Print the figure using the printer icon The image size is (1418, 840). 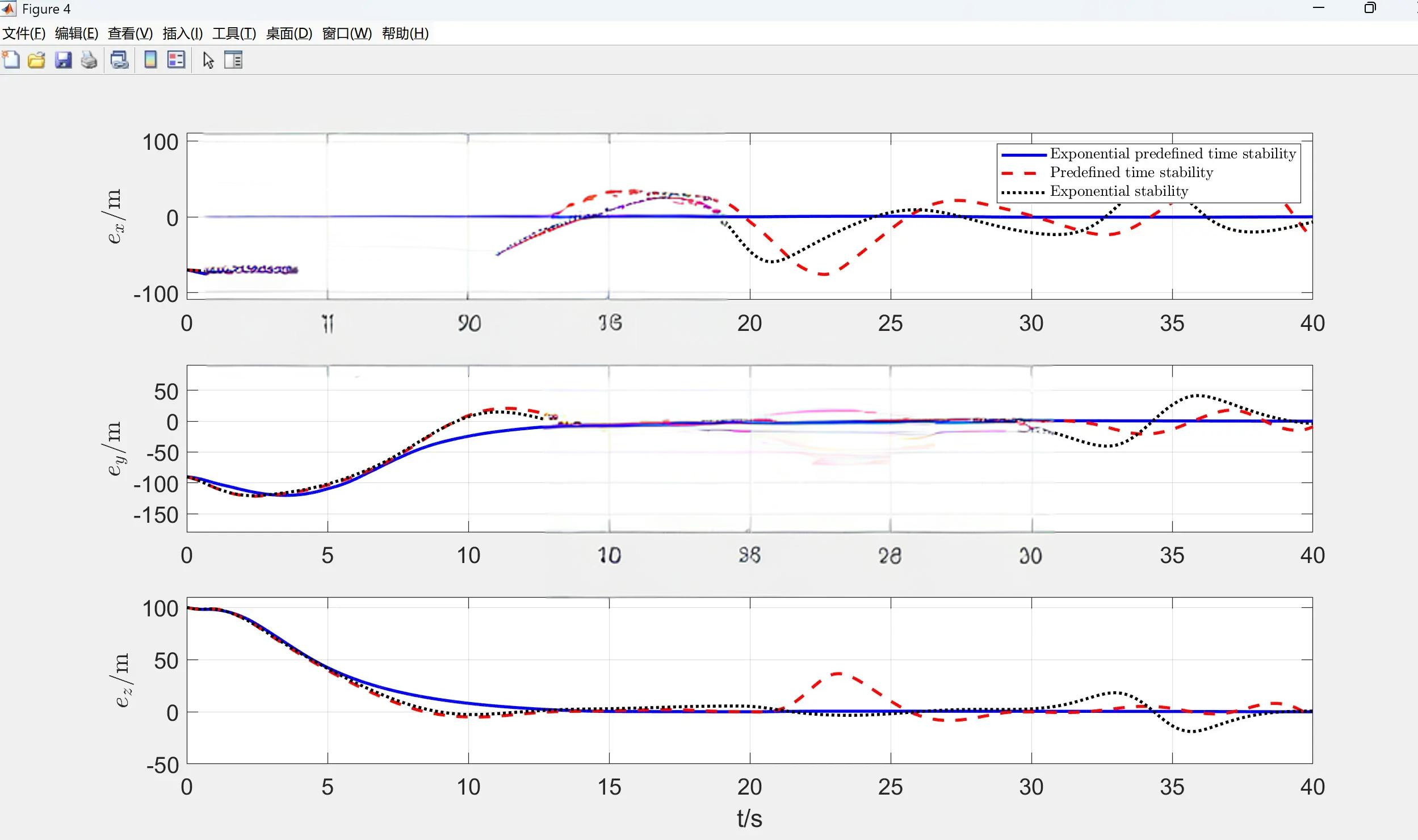(x=89, y=60)
